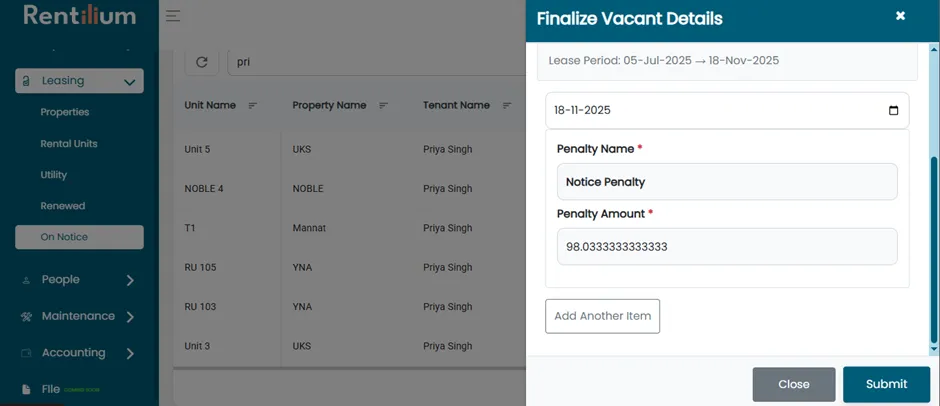This screenshot has width=940, height=406.
Task: Click the Tenant Name column sort icon
Action: pyautogui.click(x=507, y=106)
